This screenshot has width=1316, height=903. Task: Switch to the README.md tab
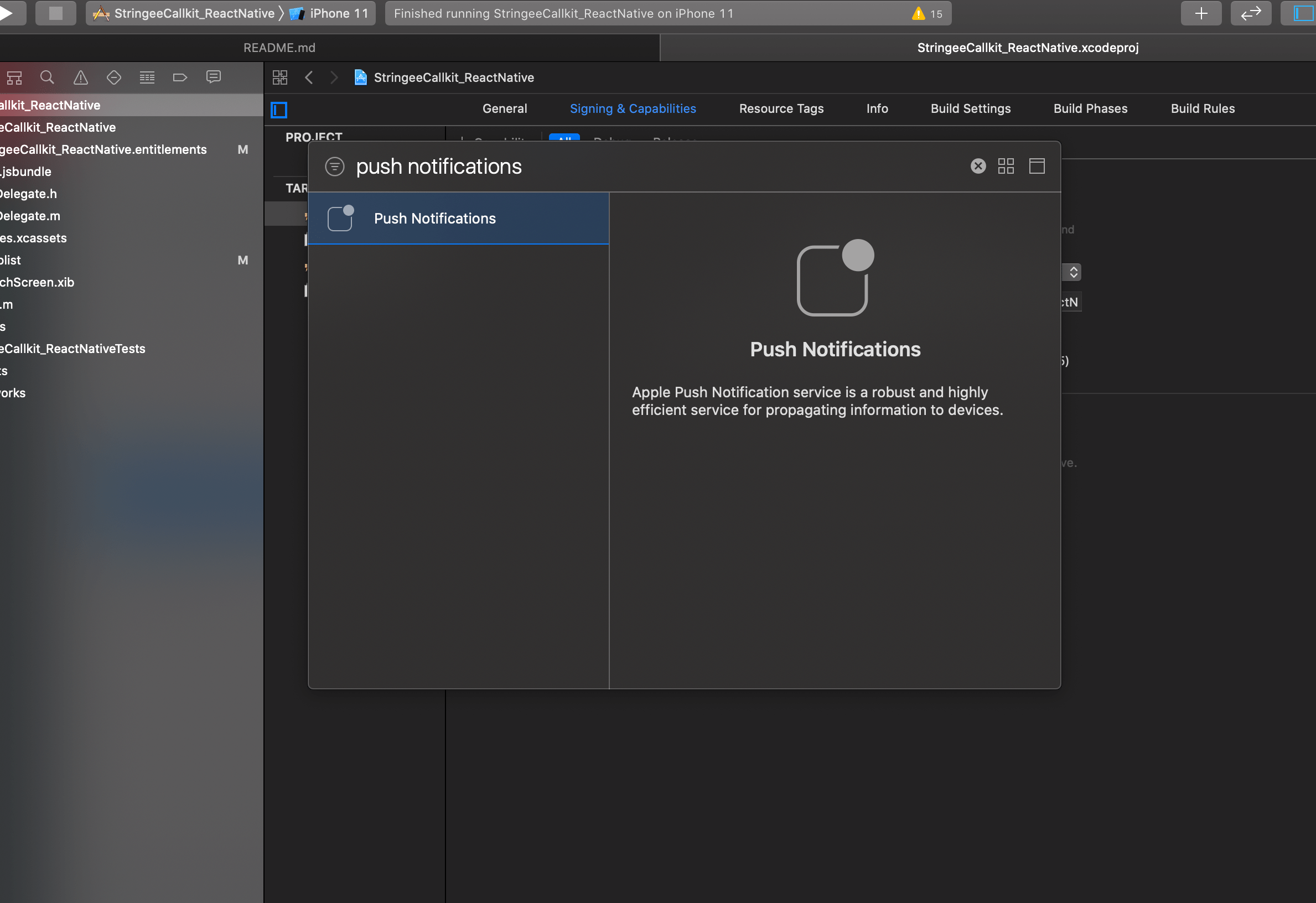[x=279, y=48]
